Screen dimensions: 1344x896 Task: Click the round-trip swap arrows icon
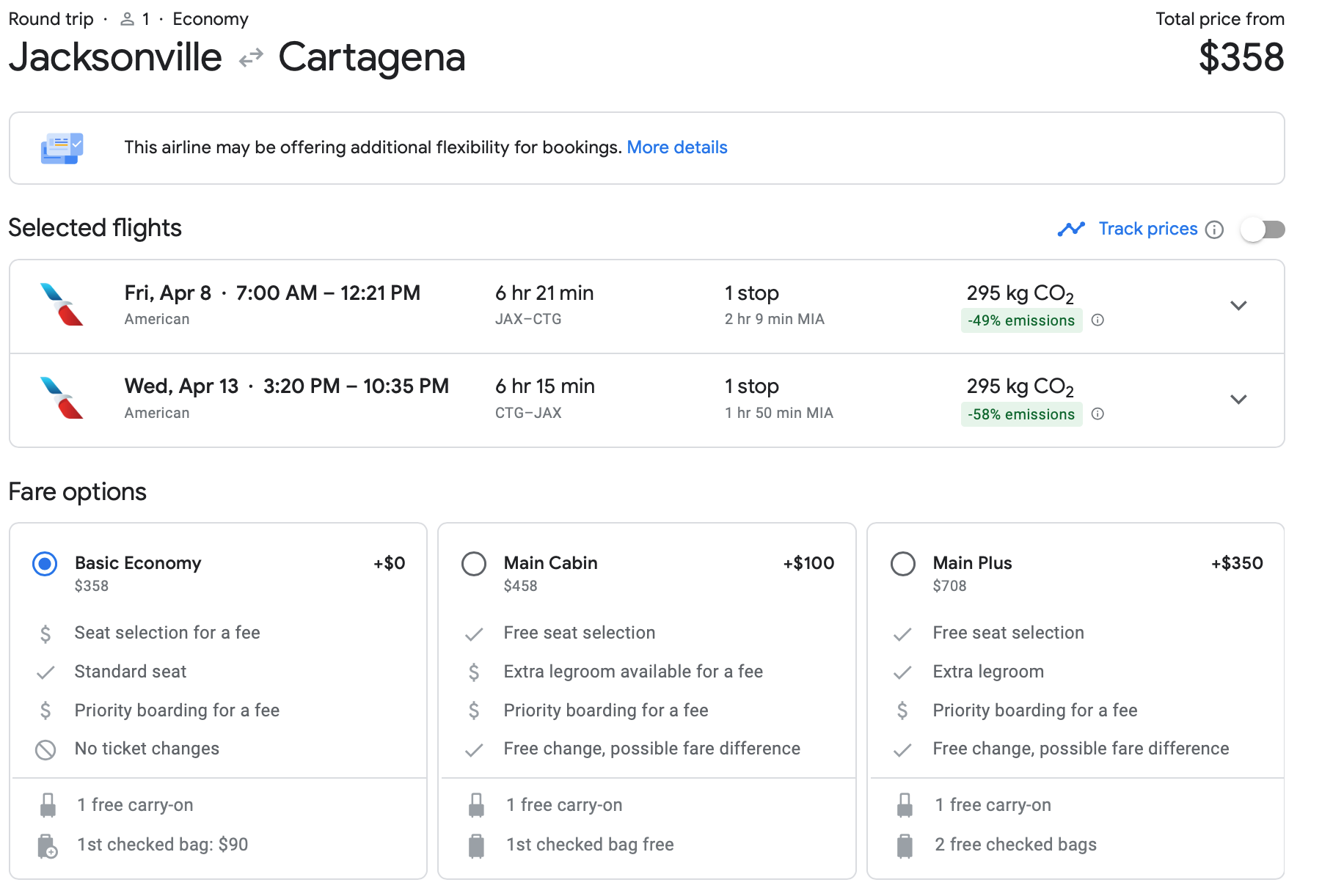click(x=251, y=58)
